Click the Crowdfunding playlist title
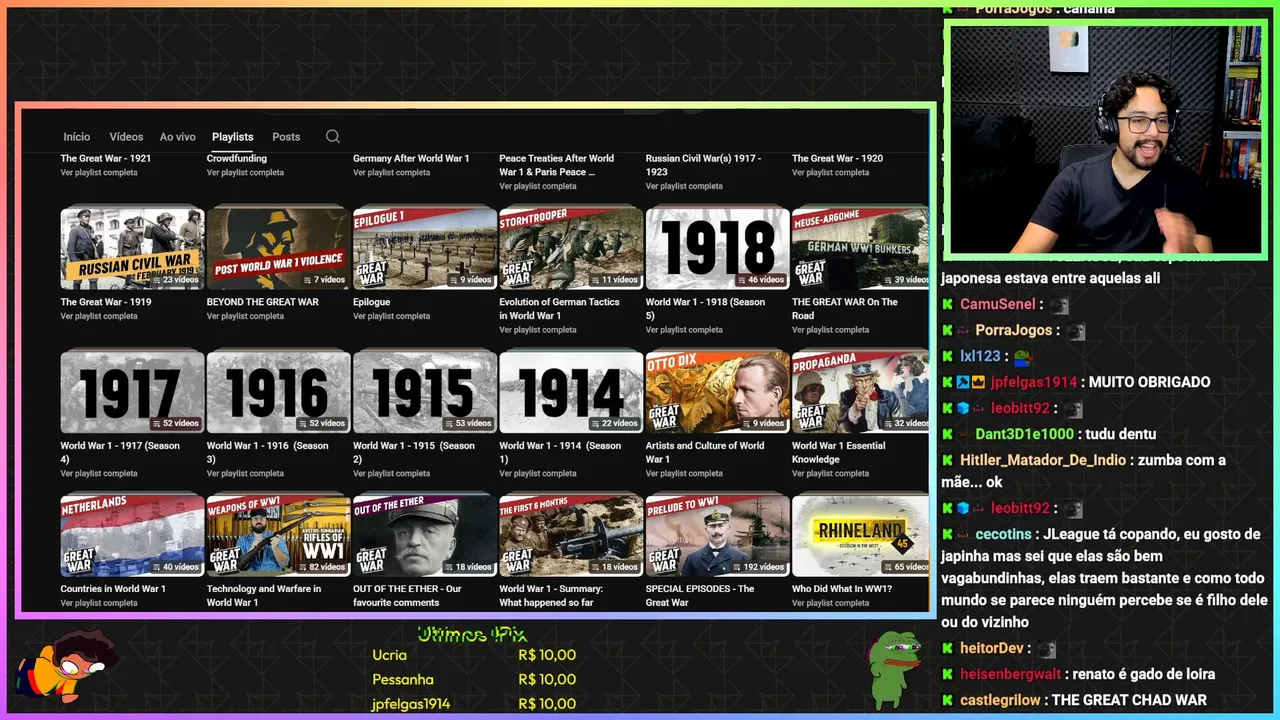Image resolution: width=1280 pixels, height=720 pixels. pos(237,158)
